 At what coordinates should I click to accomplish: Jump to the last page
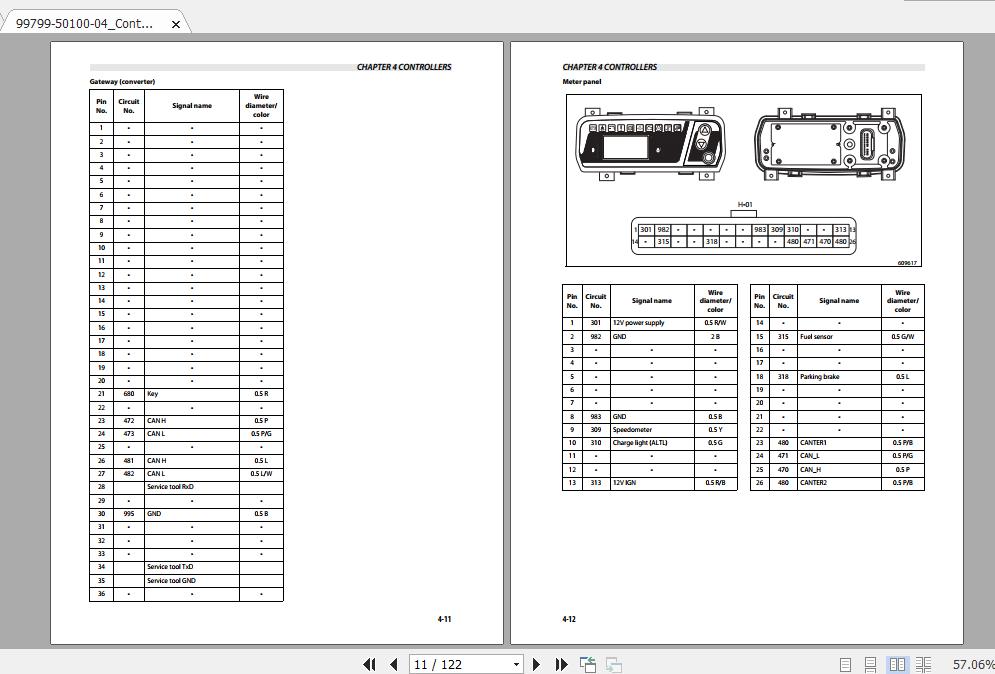tap(560, 664)
